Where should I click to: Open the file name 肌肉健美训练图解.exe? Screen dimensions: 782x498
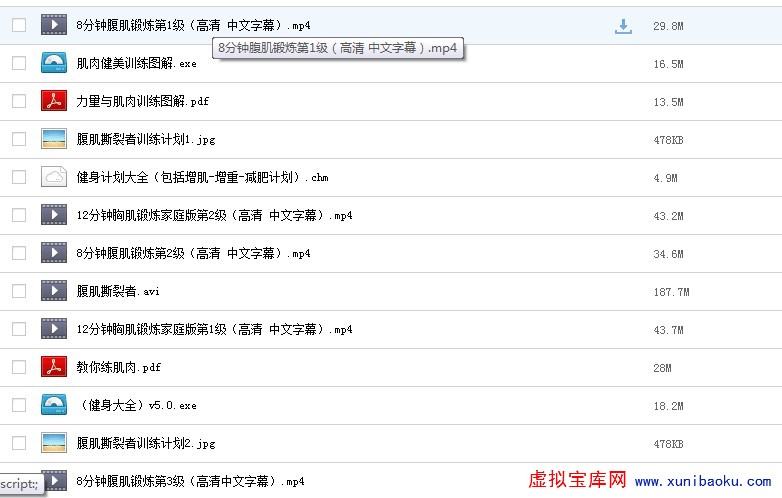click(136, 64)
